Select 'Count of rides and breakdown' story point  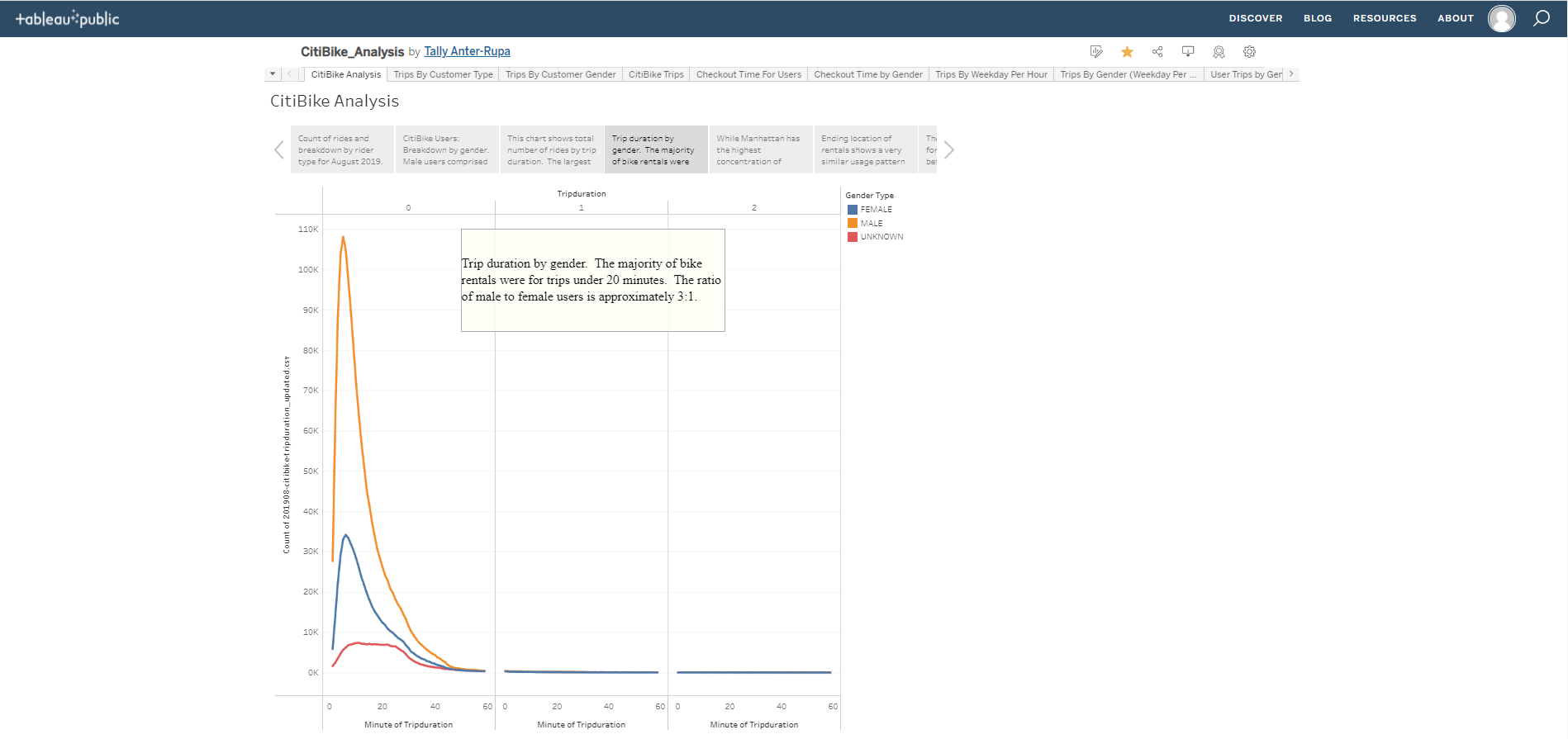[x=342, y=149]
